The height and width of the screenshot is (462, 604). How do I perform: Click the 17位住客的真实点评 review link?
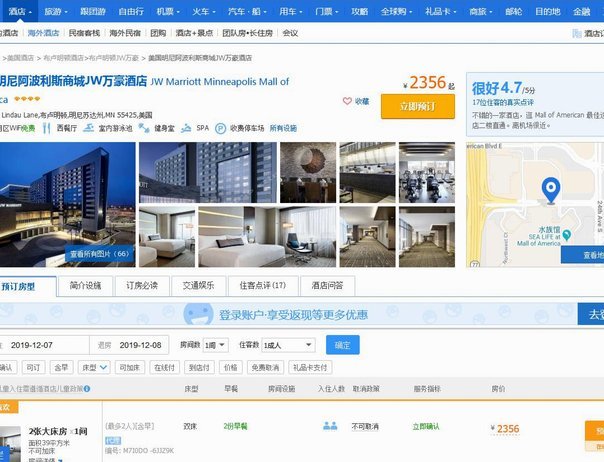tap(503, 103)
